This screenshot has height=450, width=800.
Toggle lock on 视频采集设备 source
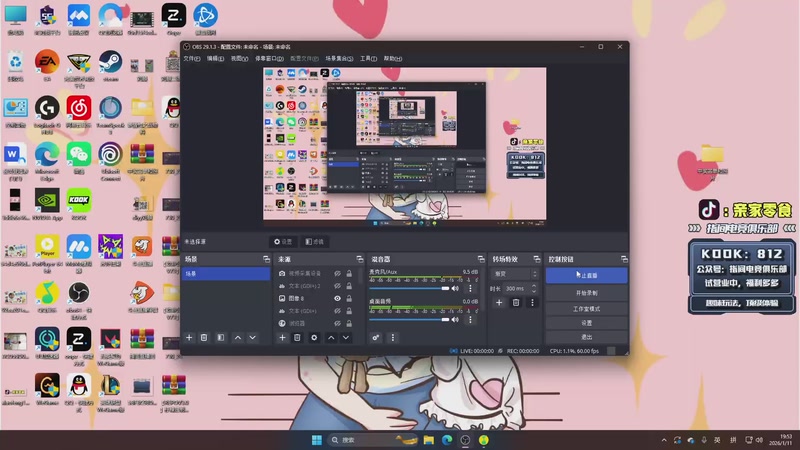coord(349,273)
